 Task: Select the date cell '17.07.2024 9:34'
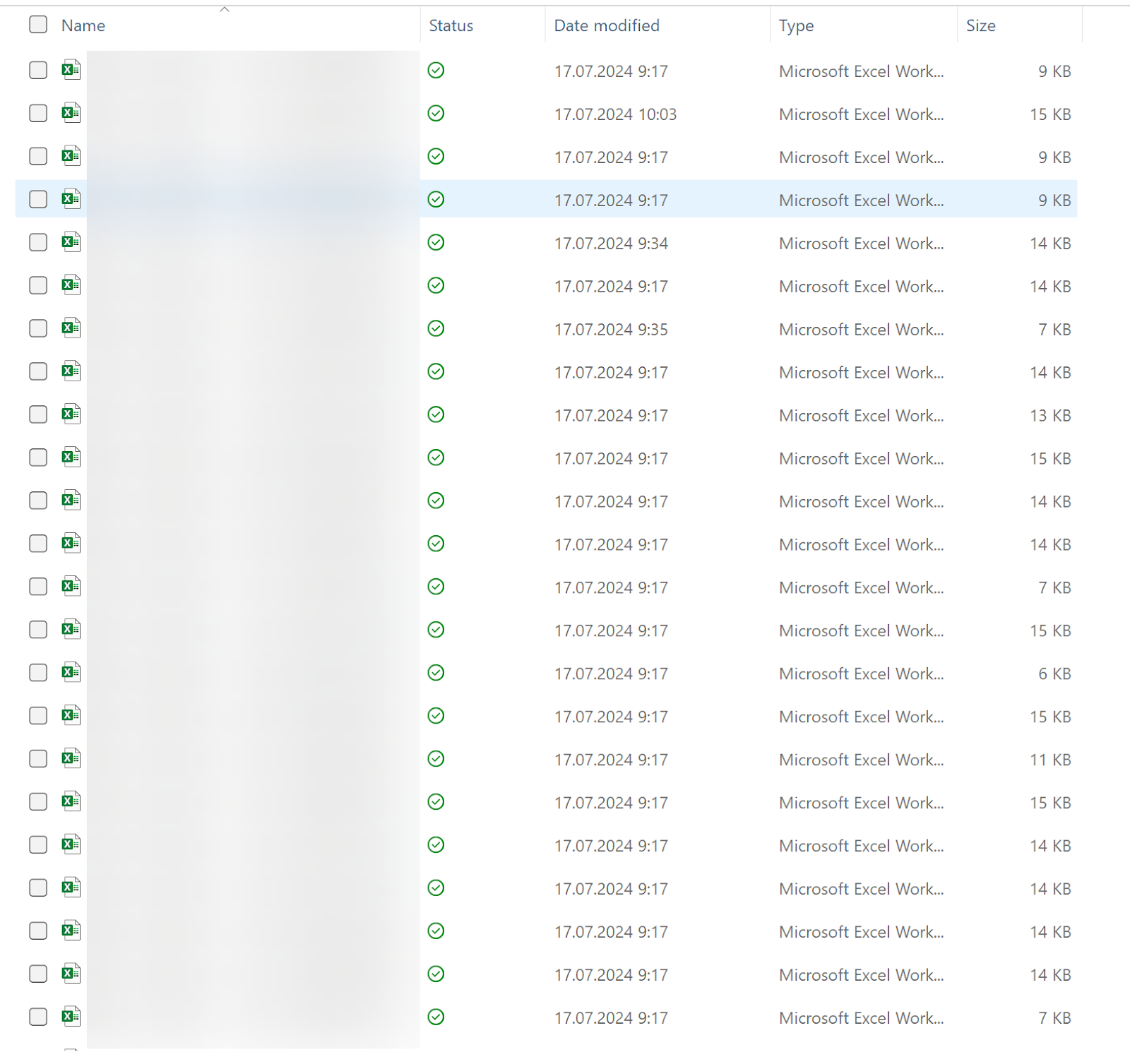[611, 244]
